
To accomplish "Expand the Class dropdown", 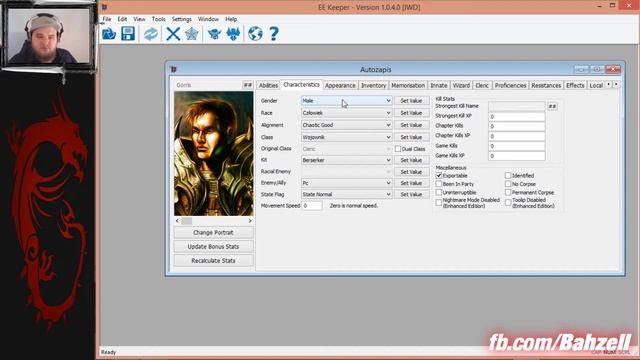I will (x=347, y=137).
